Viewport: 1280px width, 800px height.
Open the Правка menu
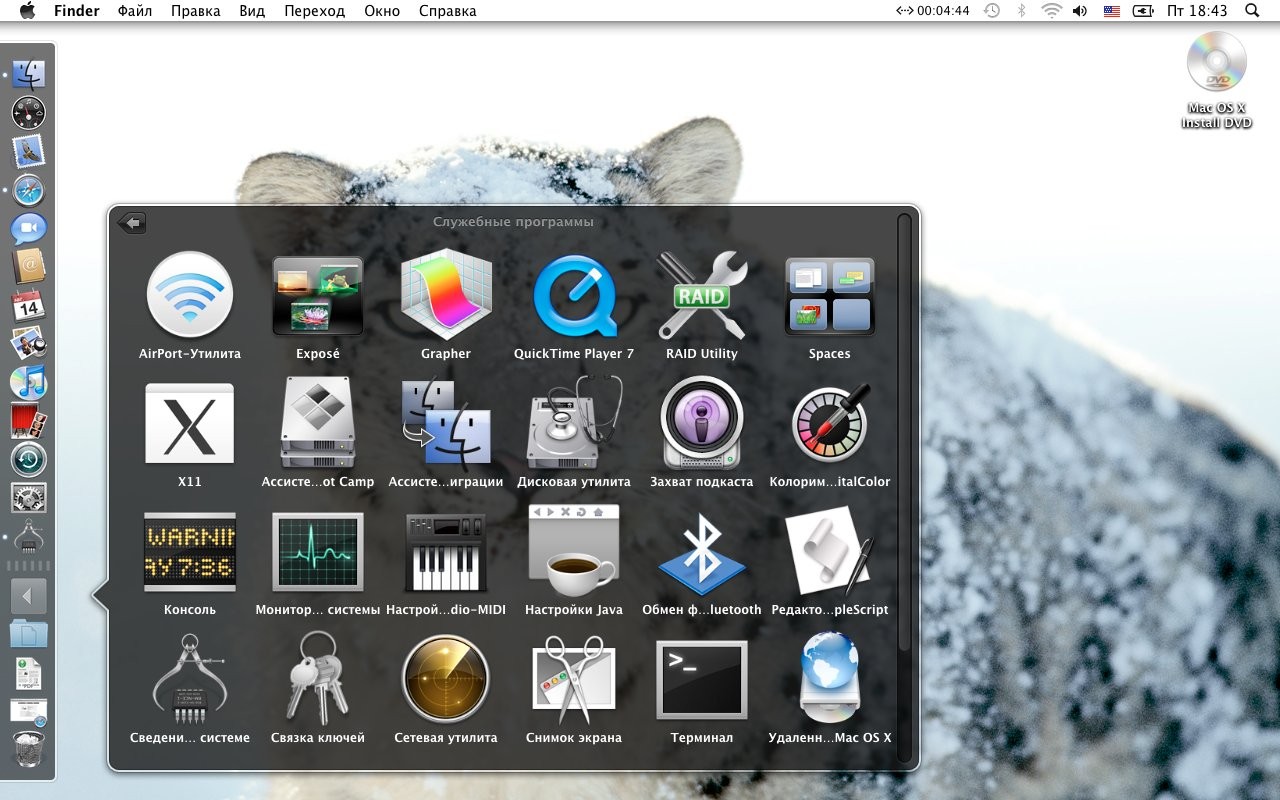coord(196,11)
